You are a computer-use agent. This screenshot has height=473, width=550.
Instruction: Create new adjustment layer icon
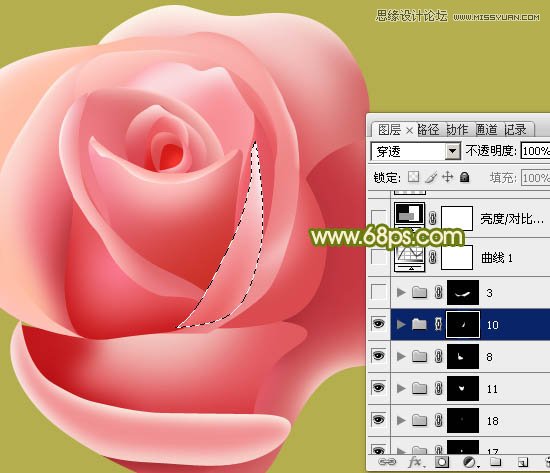click(470, 462)
